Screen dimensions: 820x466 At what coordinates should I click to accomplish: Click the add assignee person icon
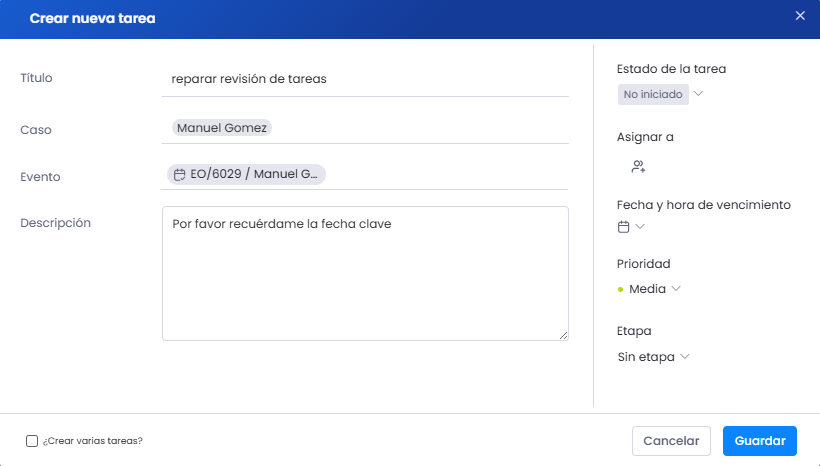(x=639, y=167)
